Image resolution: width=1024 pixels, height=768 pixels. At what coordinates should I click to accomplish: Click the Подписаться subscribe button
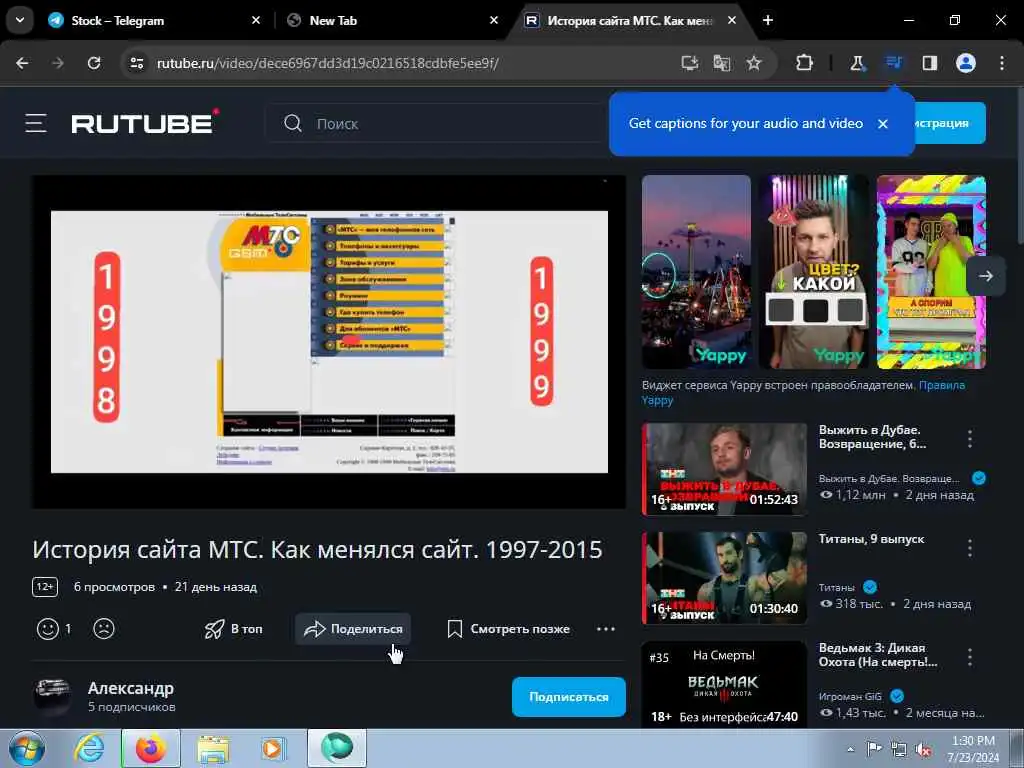tap(569, 697)
